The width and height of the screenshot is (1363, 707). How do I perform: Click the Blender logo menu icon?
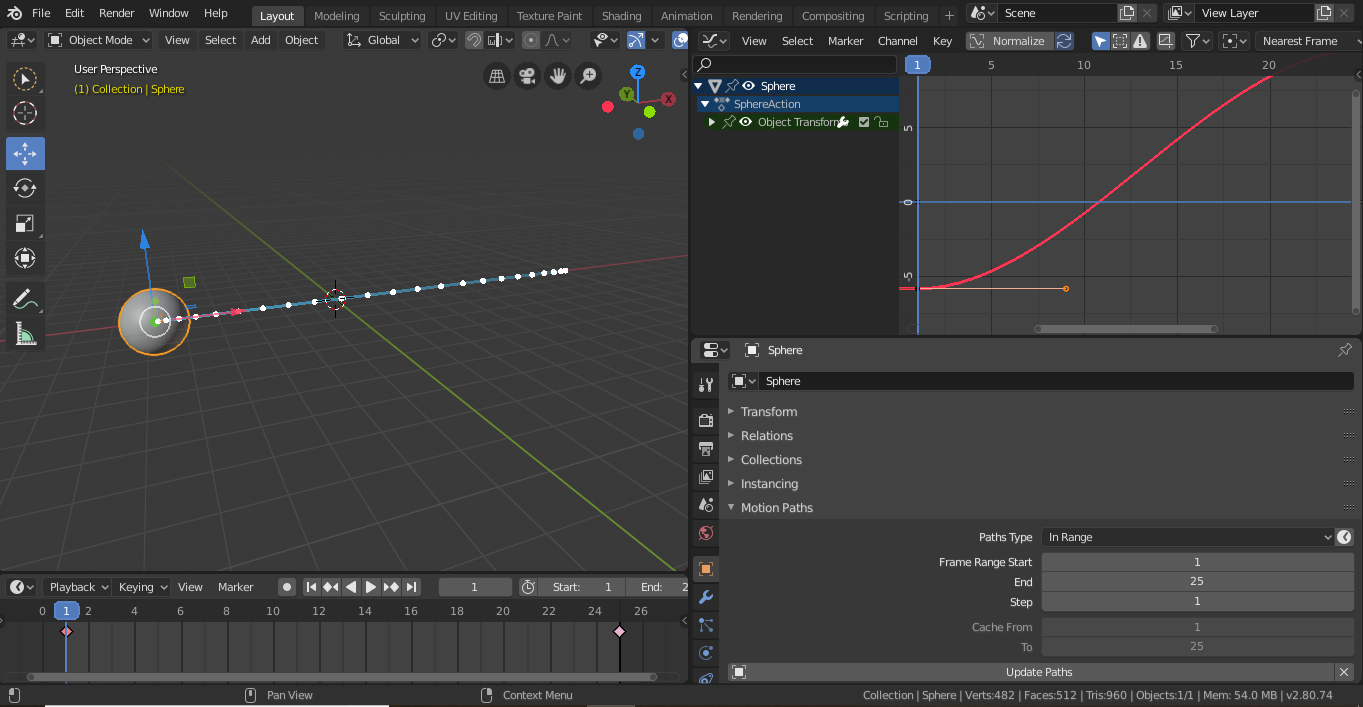14,13
